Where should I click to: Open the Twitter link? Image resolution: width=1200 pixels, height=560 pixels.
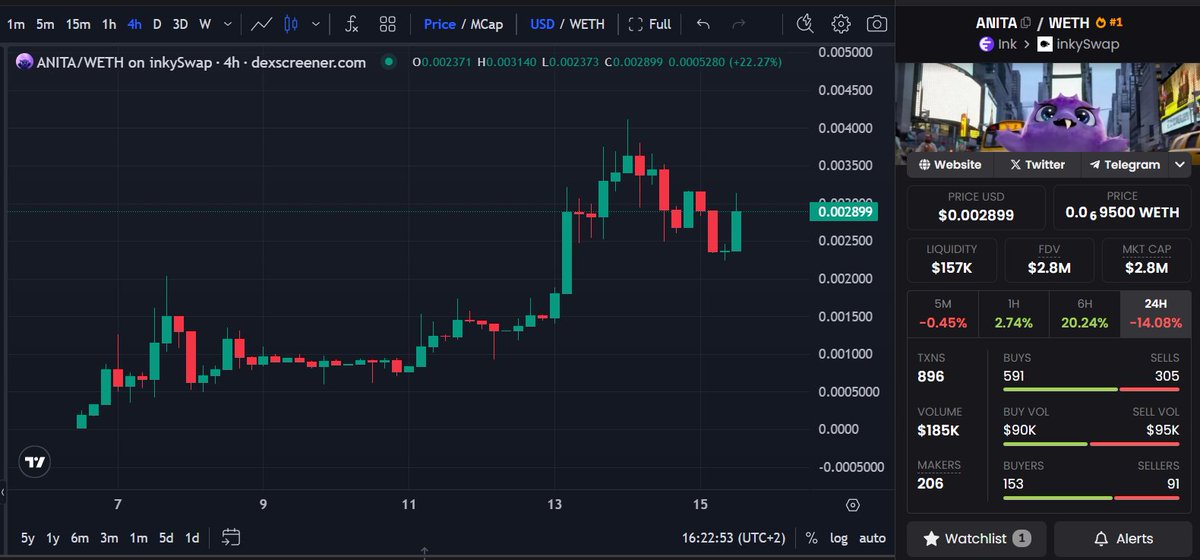[x=1037, y=164]
